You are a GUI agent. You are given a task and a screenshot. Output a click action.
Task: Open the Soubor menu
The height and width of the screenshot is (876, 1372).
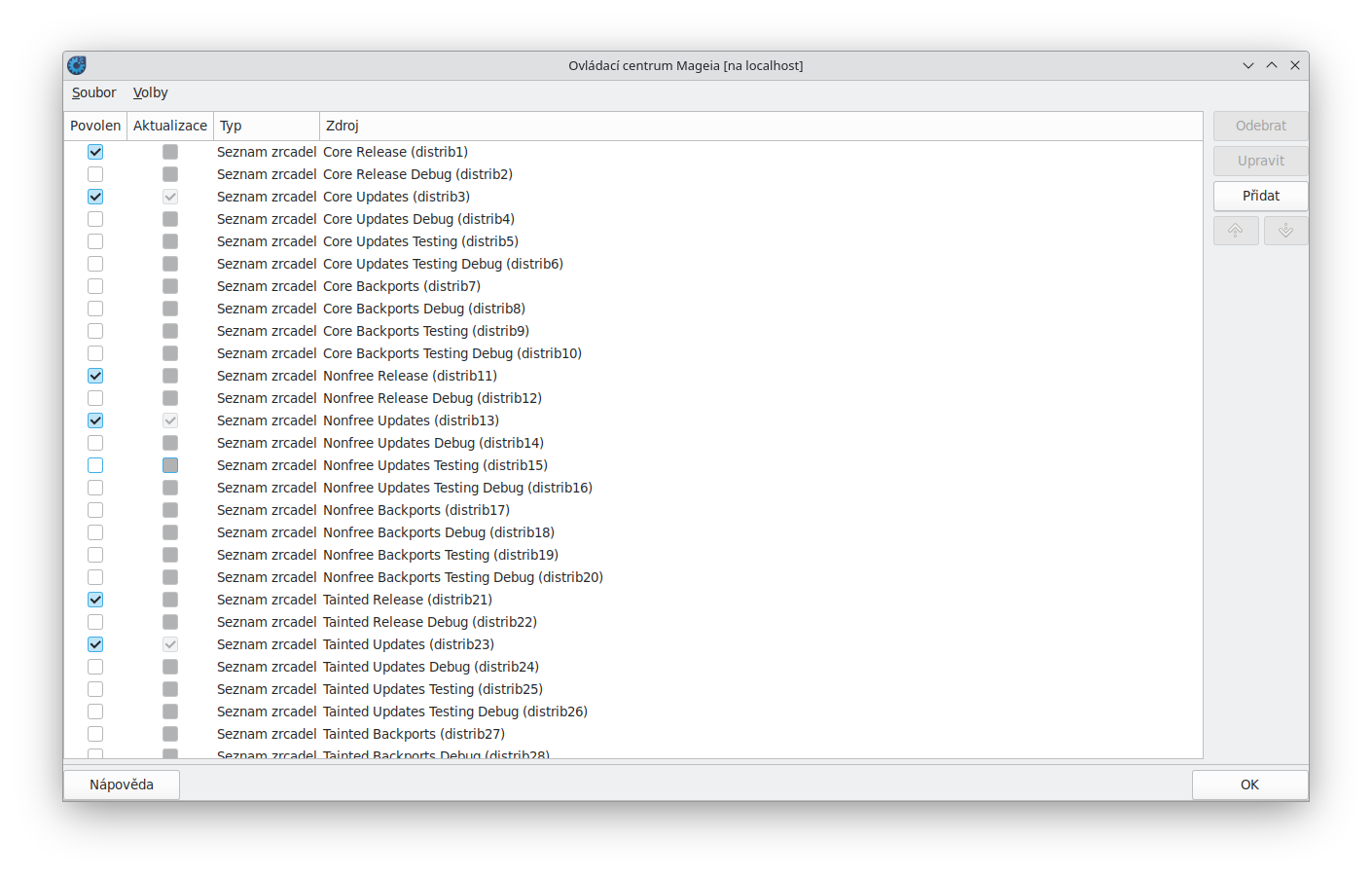(93, 92)
